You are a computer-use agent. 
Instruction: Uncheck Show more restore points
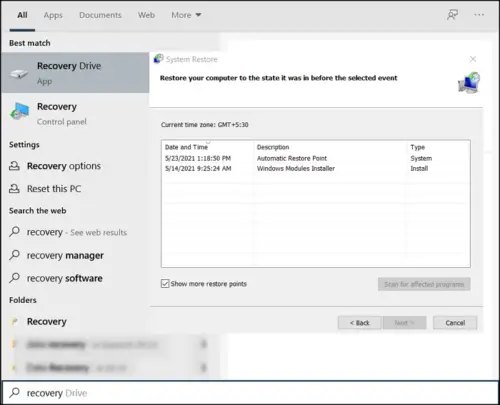pos(165,284)
